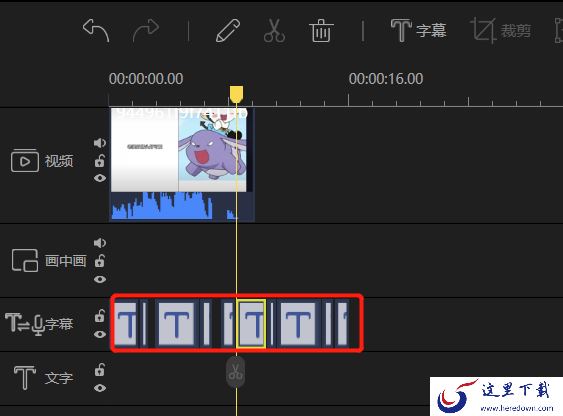
Task: Toggle the 文字 track eye icon
Action: tap(100, 388)
